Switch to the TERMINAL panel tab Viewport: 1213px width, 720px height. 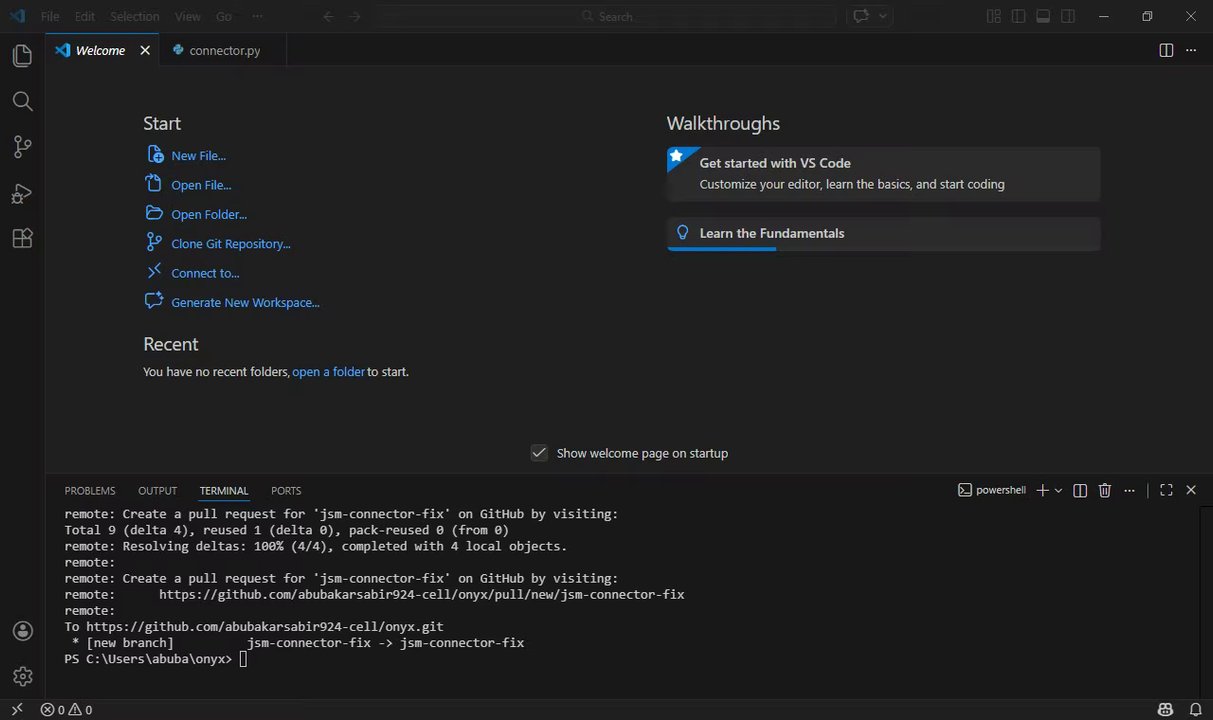pos(224,491)
